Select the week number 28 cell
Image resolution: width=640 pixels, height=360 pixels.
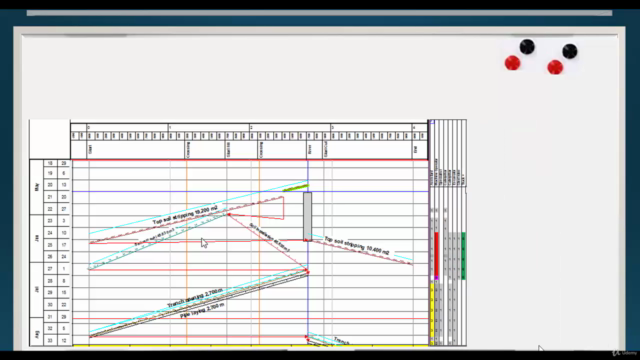[50, 281]
